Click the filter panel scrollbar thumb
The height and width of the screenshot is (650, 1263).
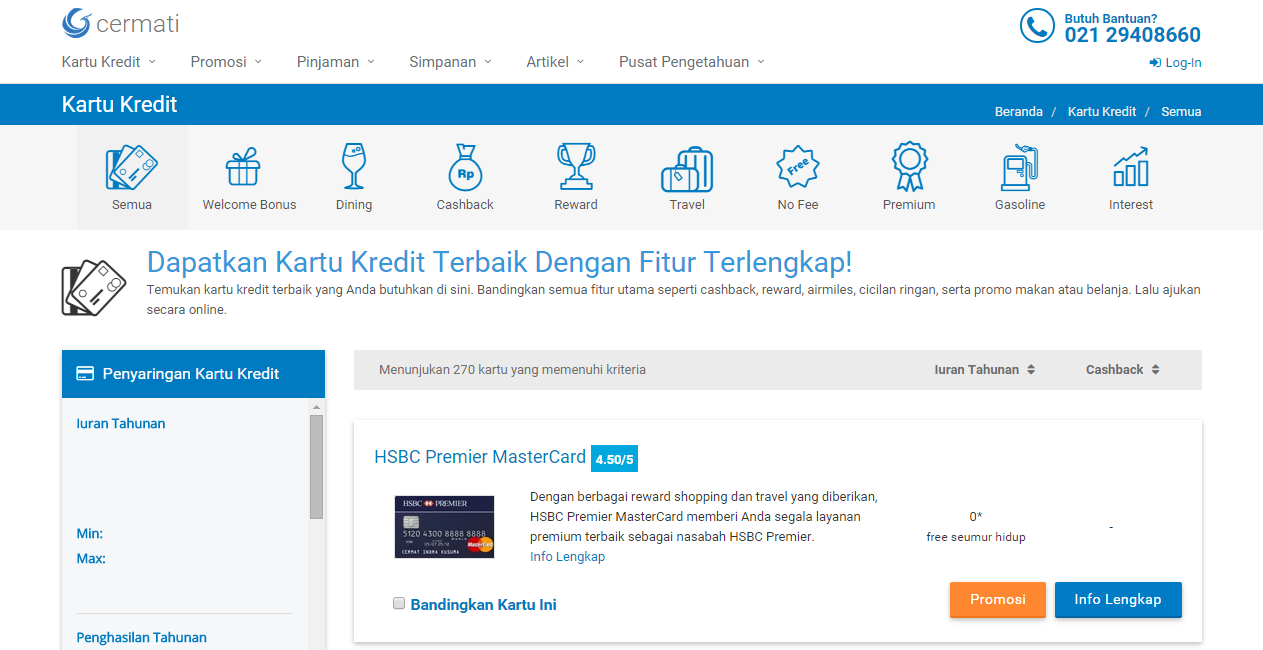(x=316, y=466)
